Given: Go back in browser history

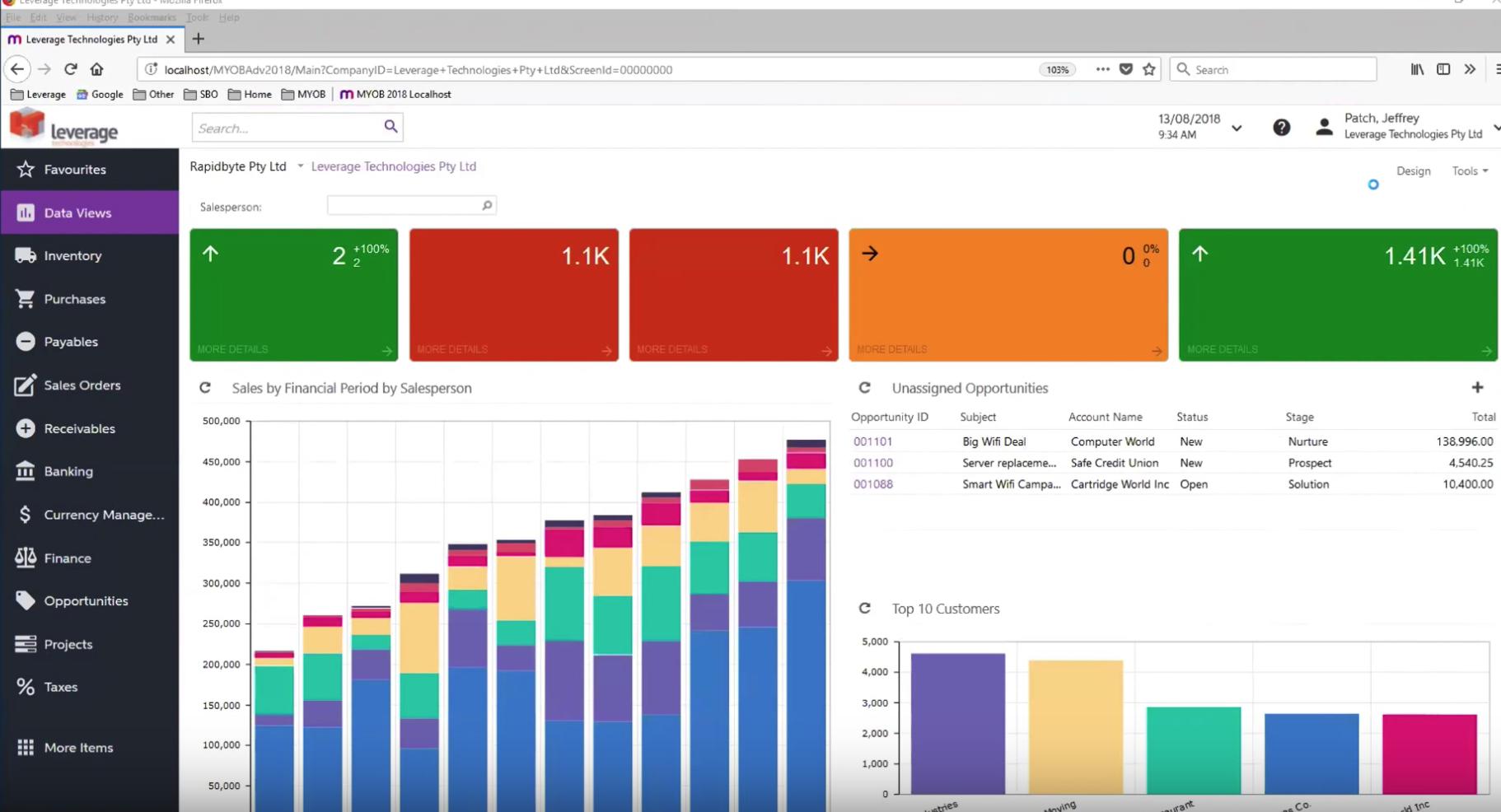Looking at the screenshot, I should click(17, 69).
